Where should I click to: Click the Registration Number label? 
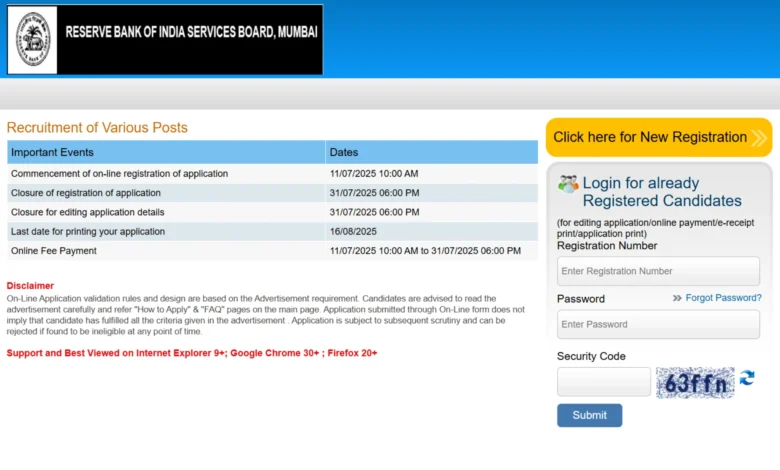coord(607,246)
